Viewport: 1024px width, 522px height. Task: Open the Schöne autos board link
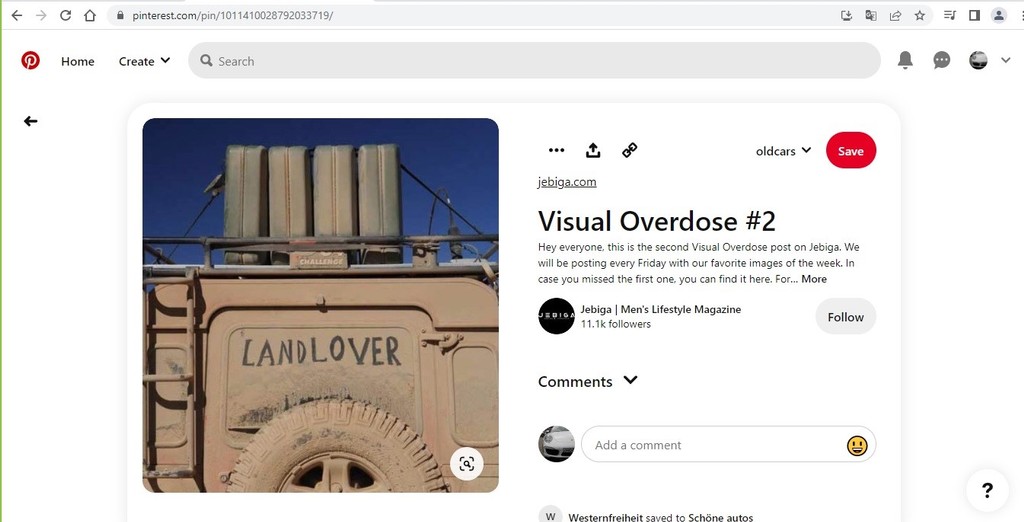pos(718,517)
